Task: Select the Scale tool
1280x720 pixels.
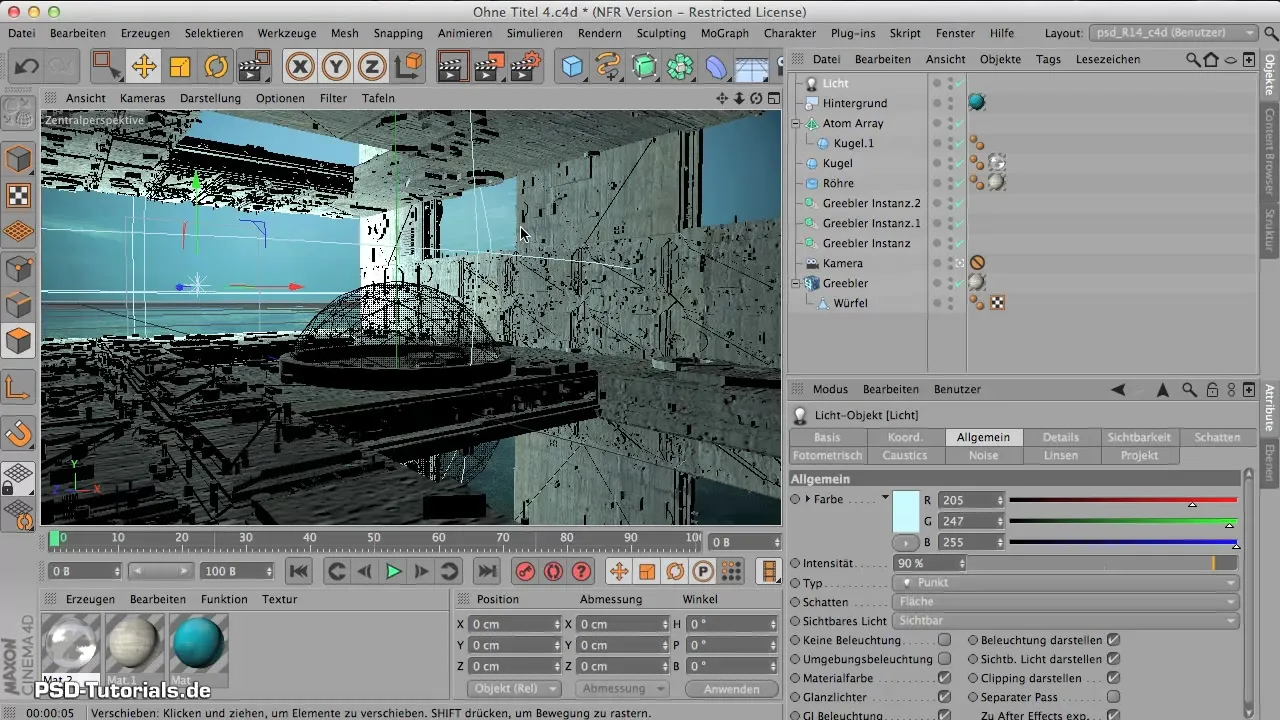Action: 180,67
